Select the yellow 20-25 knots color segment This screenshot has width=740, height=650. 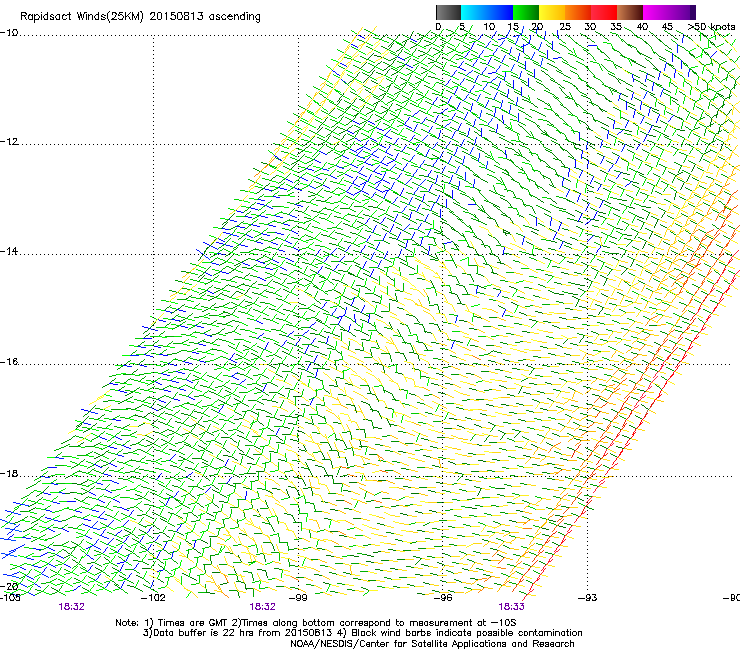tap(552, 12)
